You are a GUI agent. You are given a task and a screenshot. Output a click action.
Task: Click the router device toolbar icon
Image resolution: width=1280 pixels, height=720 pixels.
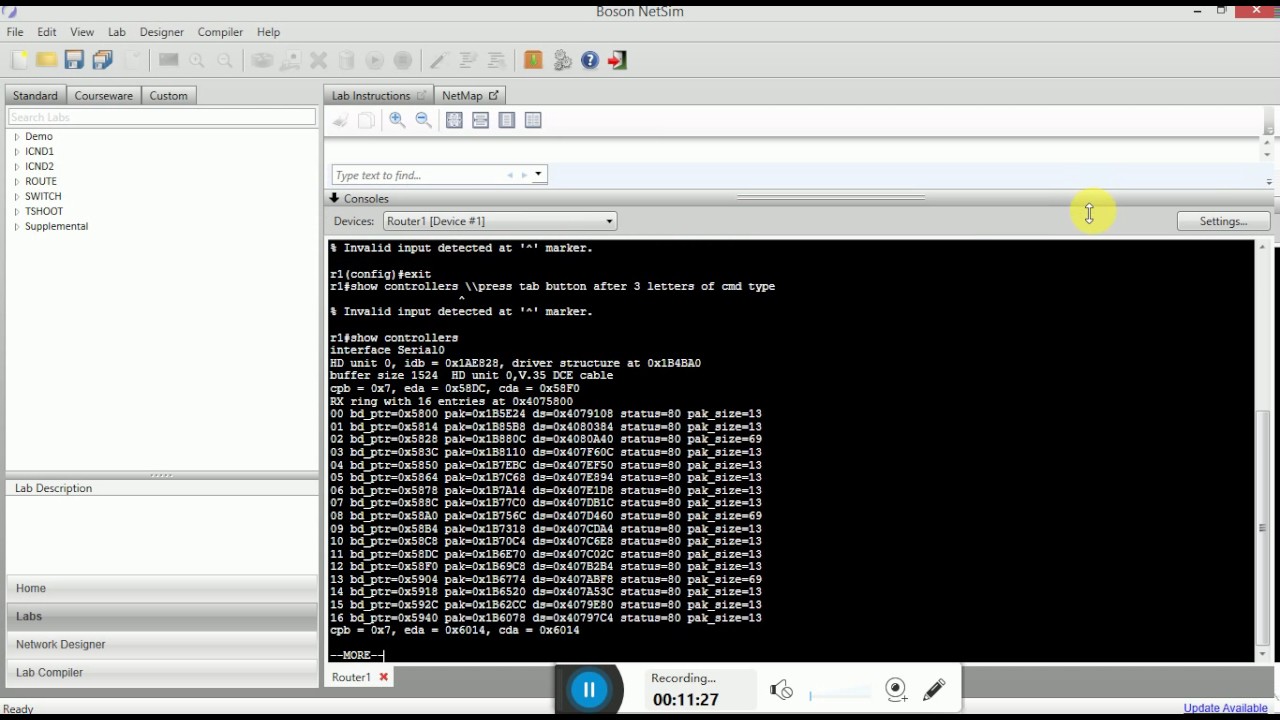(x=262, y=60)
